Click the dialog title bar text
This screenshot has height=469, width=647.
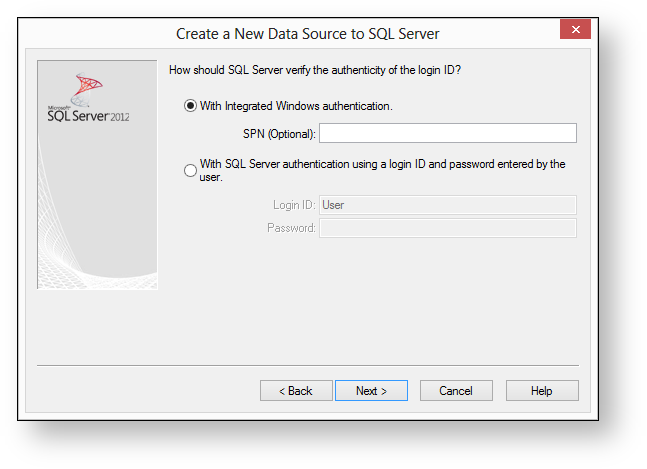308,34
